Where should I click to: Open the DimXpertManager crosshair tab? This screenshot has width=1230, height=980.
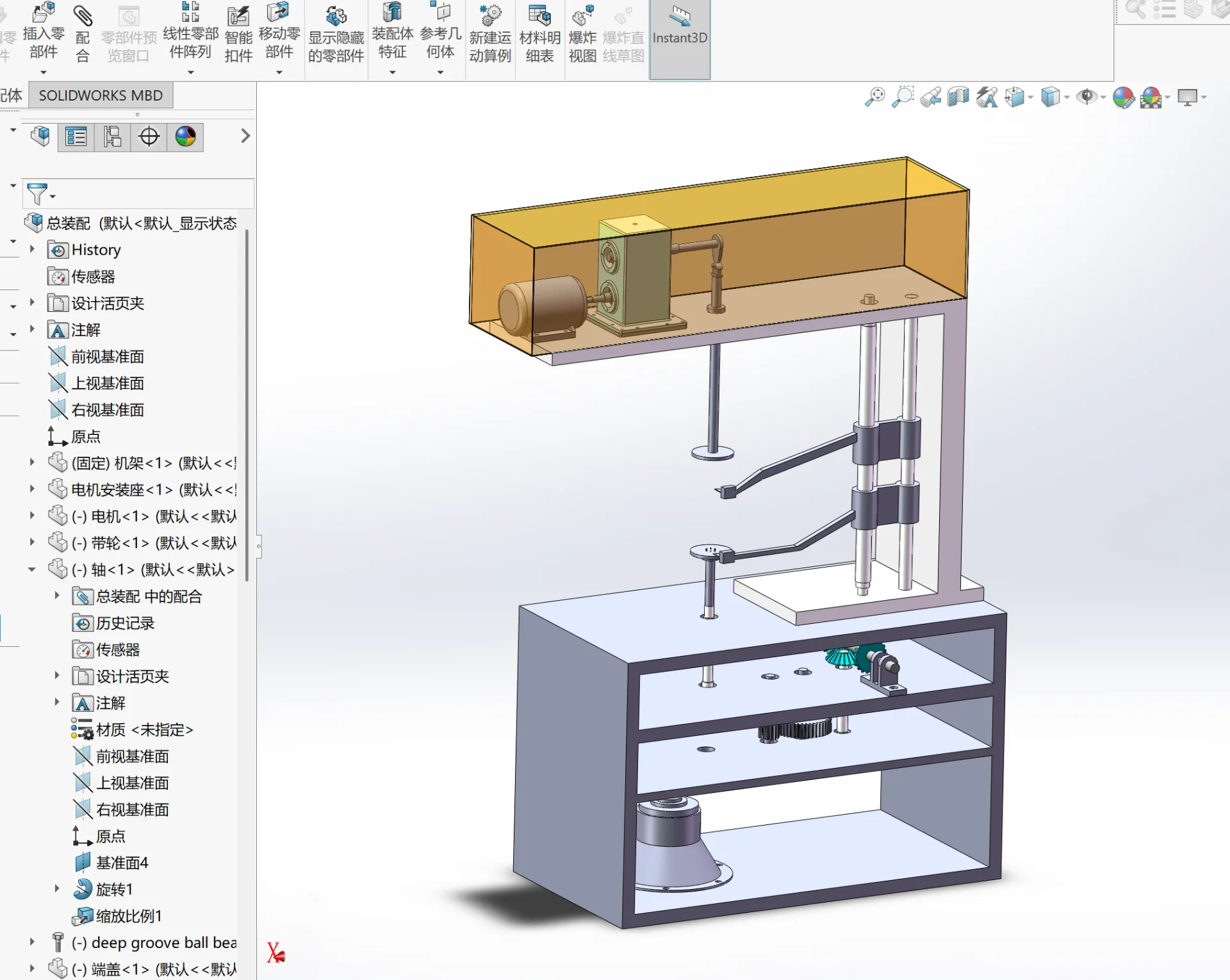[149, 137]
